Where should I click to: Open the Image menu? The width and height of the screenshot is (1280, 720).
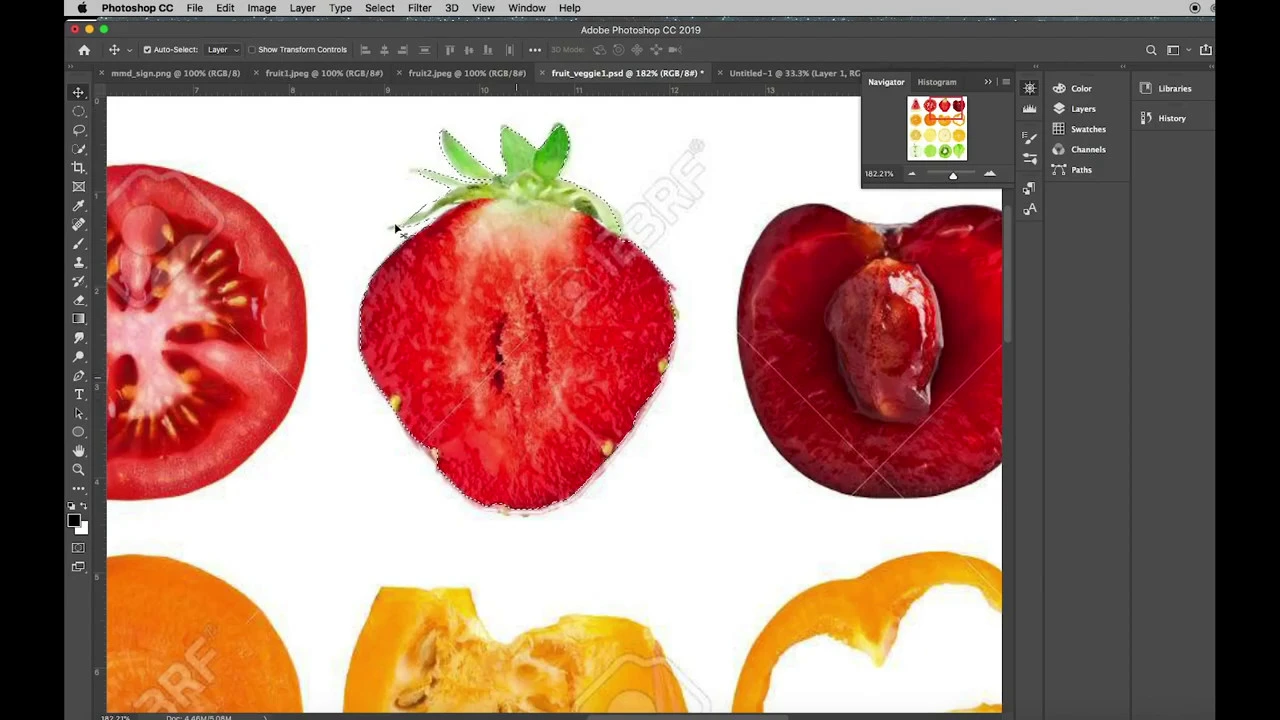pyautogui.click(x=261, y=8)
